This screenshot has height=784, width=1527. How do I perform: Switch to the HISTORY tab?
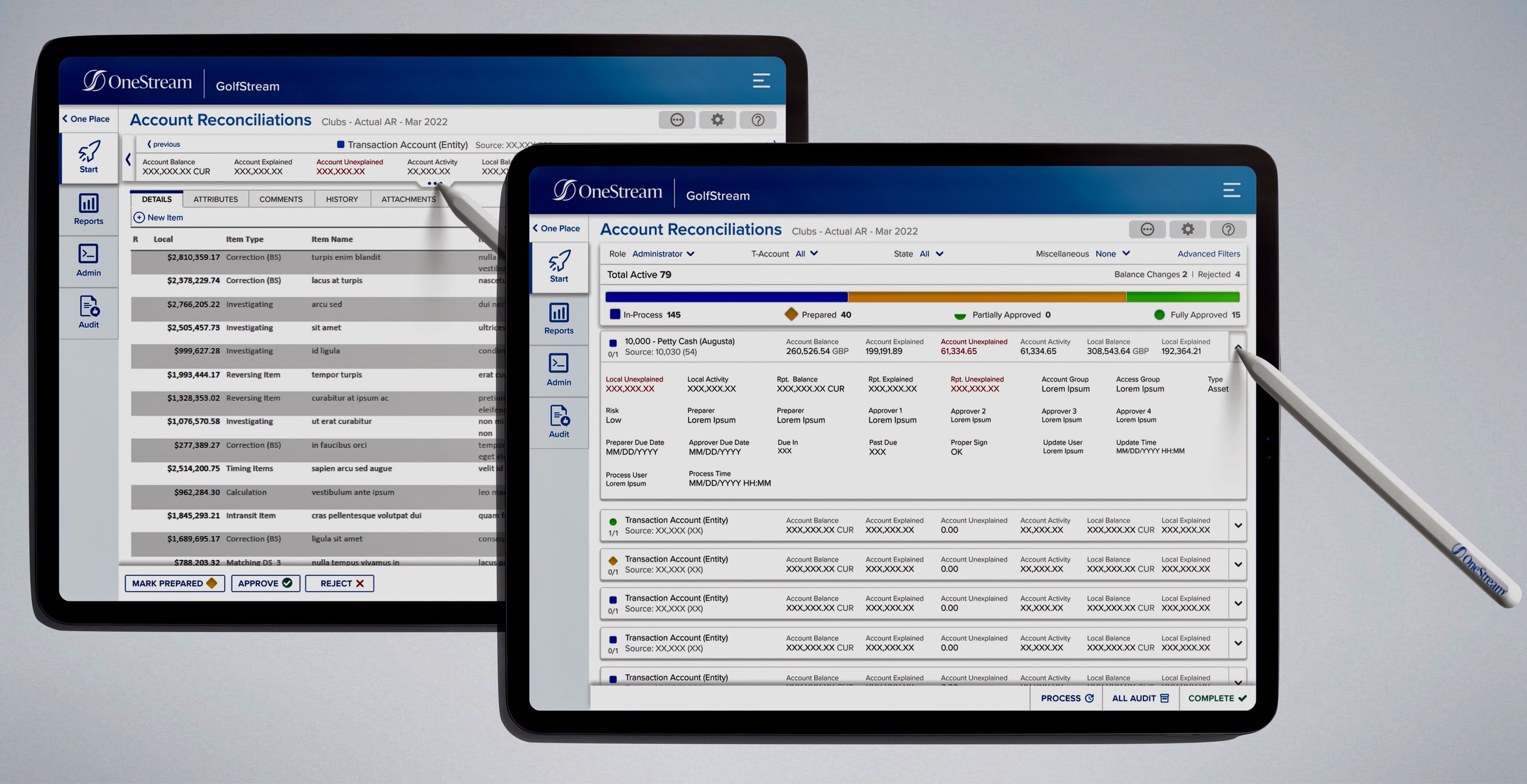point(342,199)
